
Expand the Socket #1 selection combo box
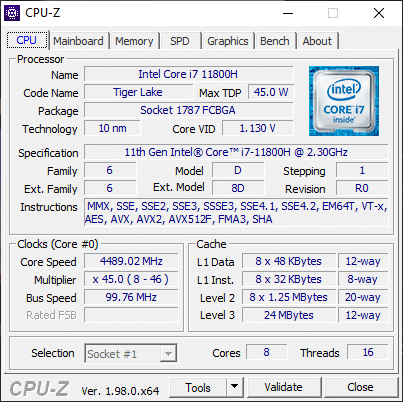[x=131, y=353]
